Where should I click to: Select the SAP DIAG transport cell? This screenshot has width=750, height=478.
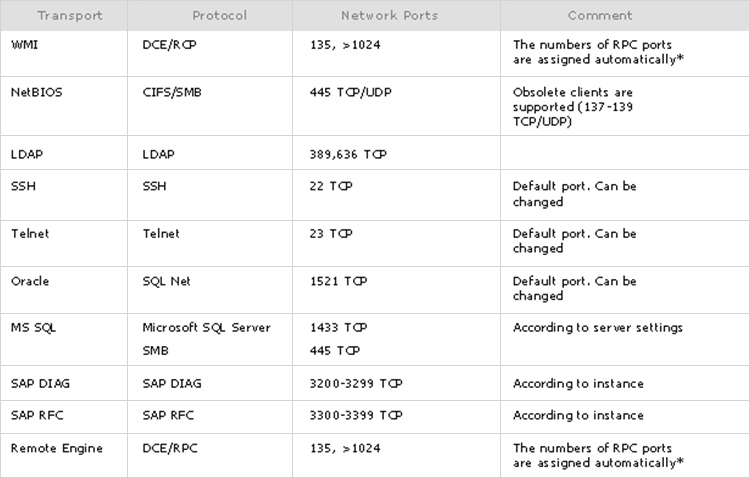pos(64,383)
